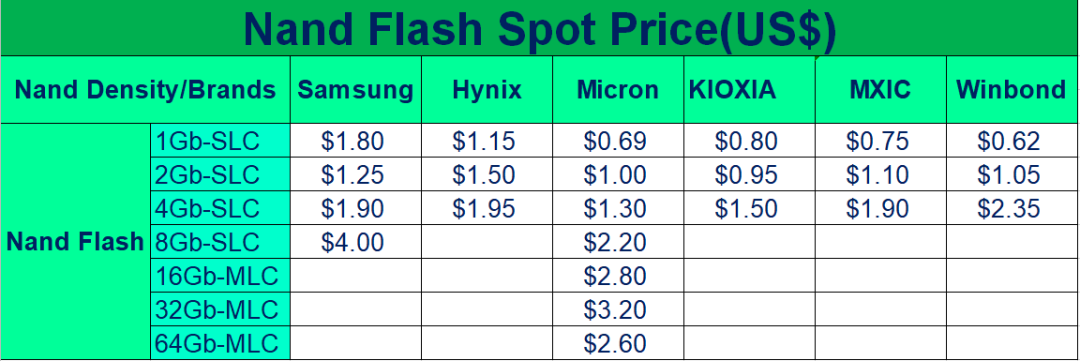Select the Micron column header cell
The height and width of the screenshot is (361, 1080).
coord(618,90)
